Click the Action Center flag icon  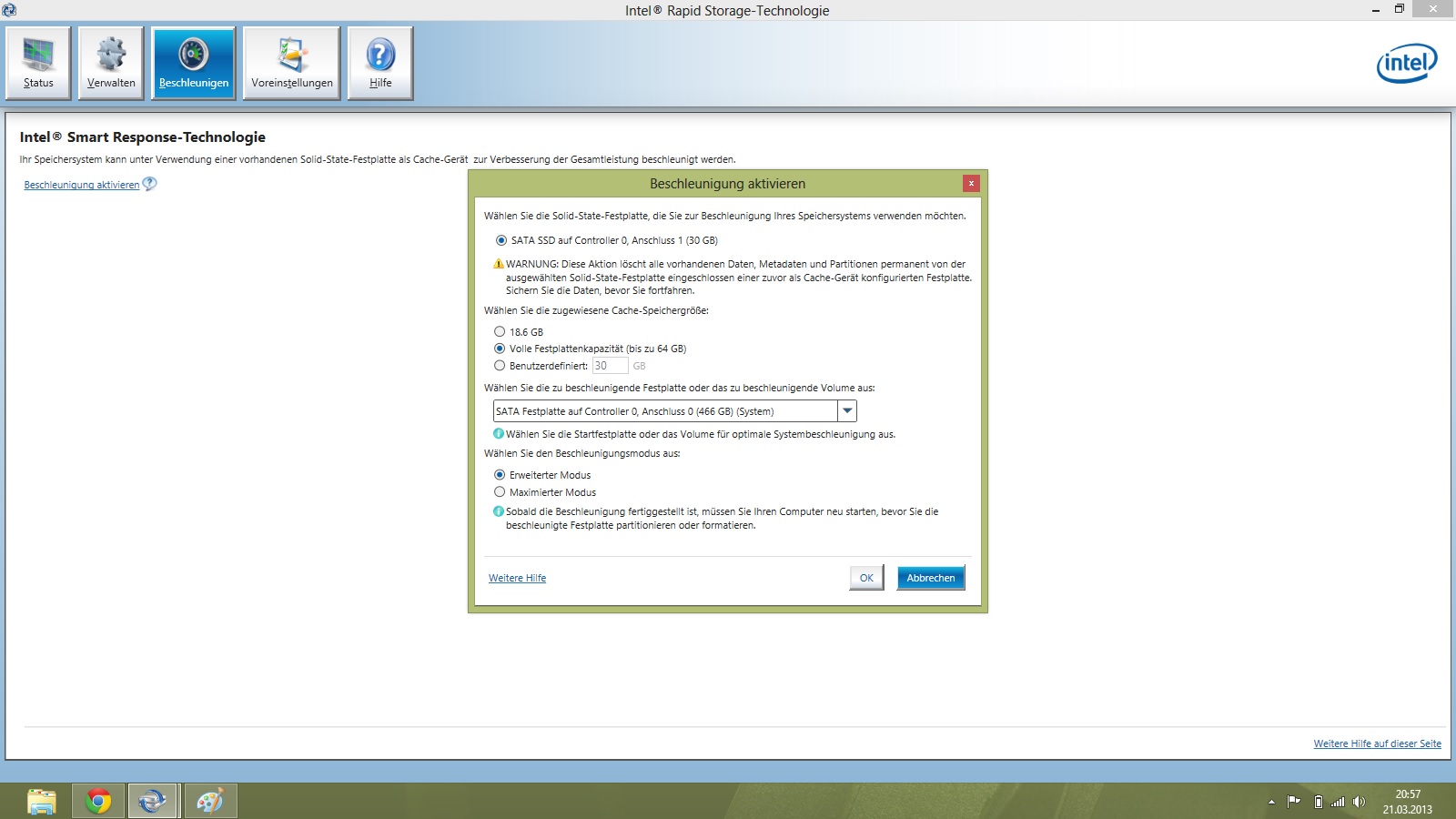(1293, 802)
